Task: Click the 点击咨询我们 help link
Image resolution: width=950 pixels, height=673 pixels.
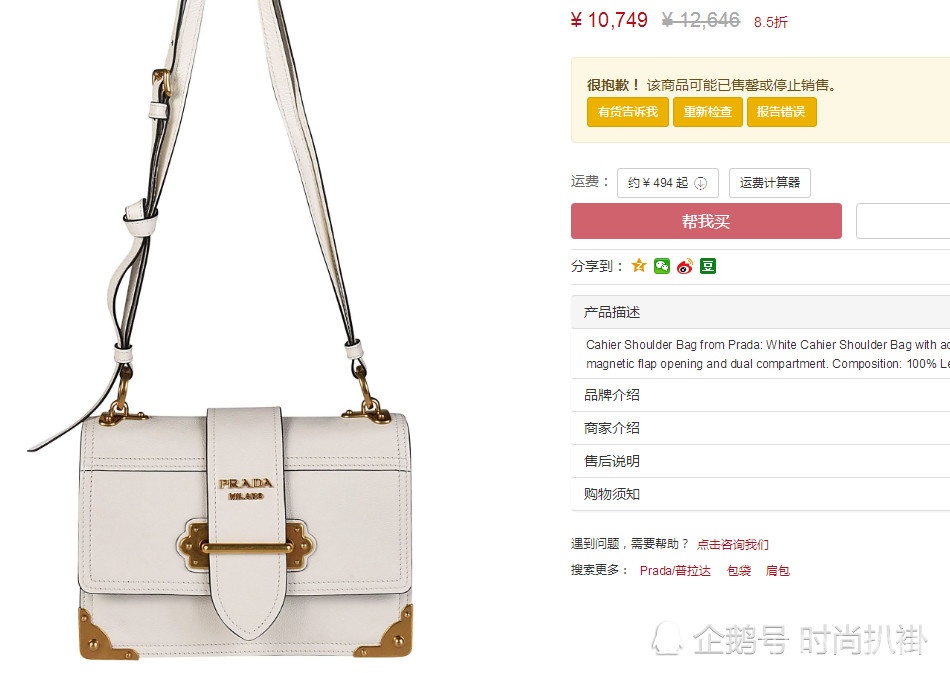Action: (x=732, y=544)
